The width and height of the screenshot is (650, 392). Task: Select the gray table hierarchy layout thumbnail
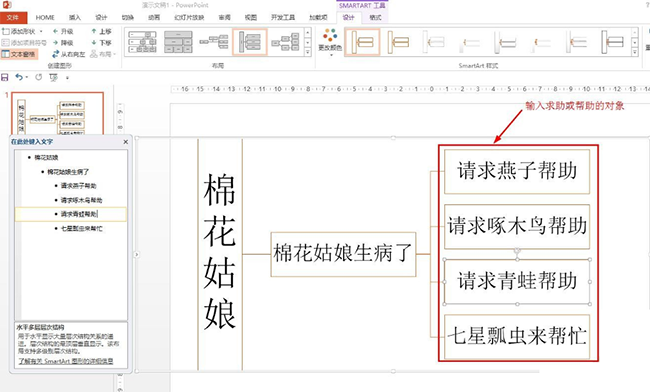point(178,42)
